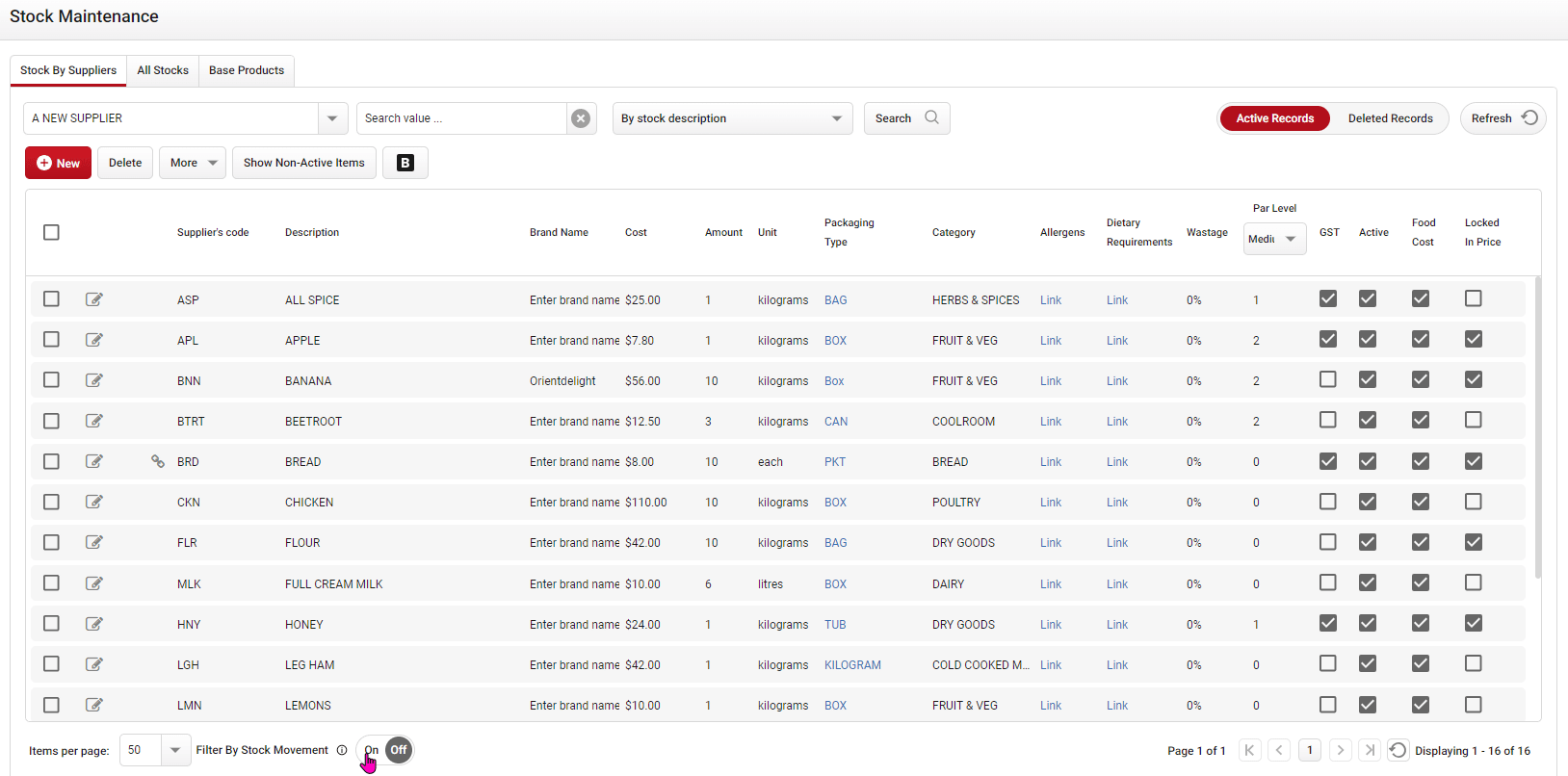The height and width of the screenshot is (776, 1568).
Task: Sort by Description column header
Action: [312, 232]
